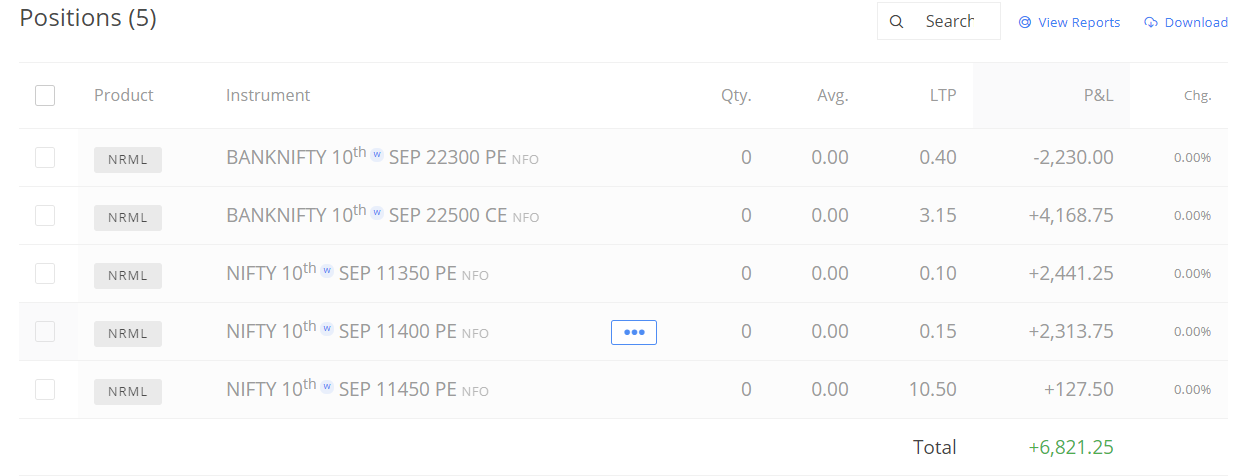Sort positions by LTP column header
Viewport: 1244px width, 476px height.
pyautogui.click(x=942, y=95)
